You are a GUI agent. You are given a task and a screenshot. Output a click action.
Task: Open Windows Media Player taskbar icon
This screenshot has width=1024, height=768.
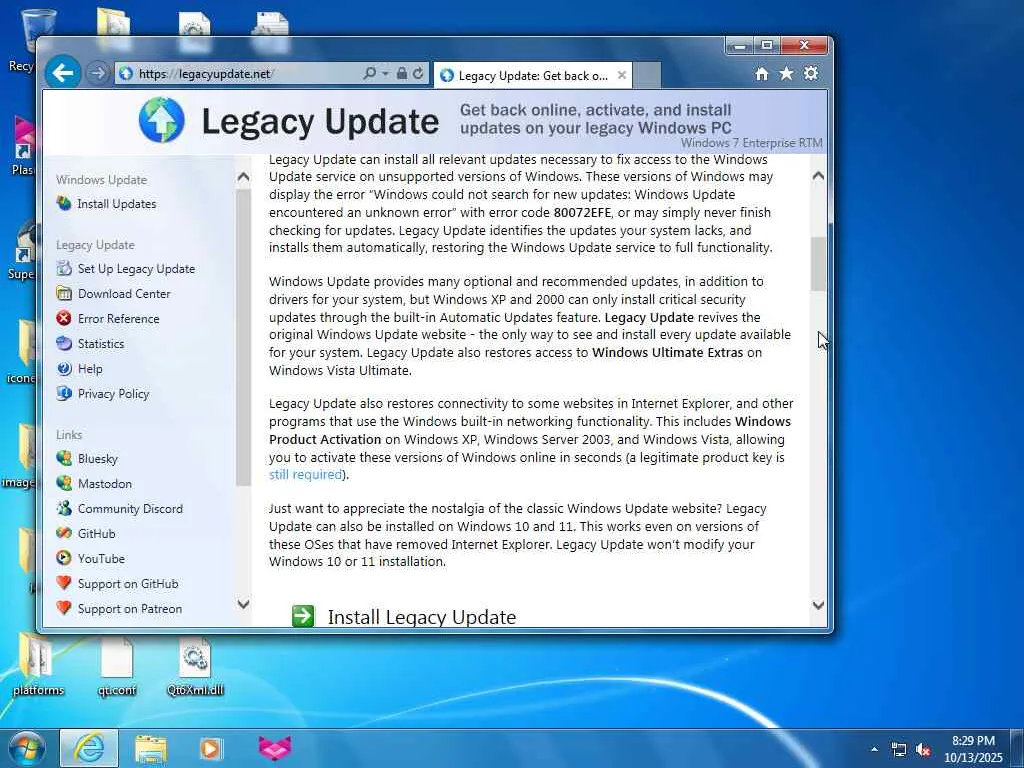click(210, 748)
